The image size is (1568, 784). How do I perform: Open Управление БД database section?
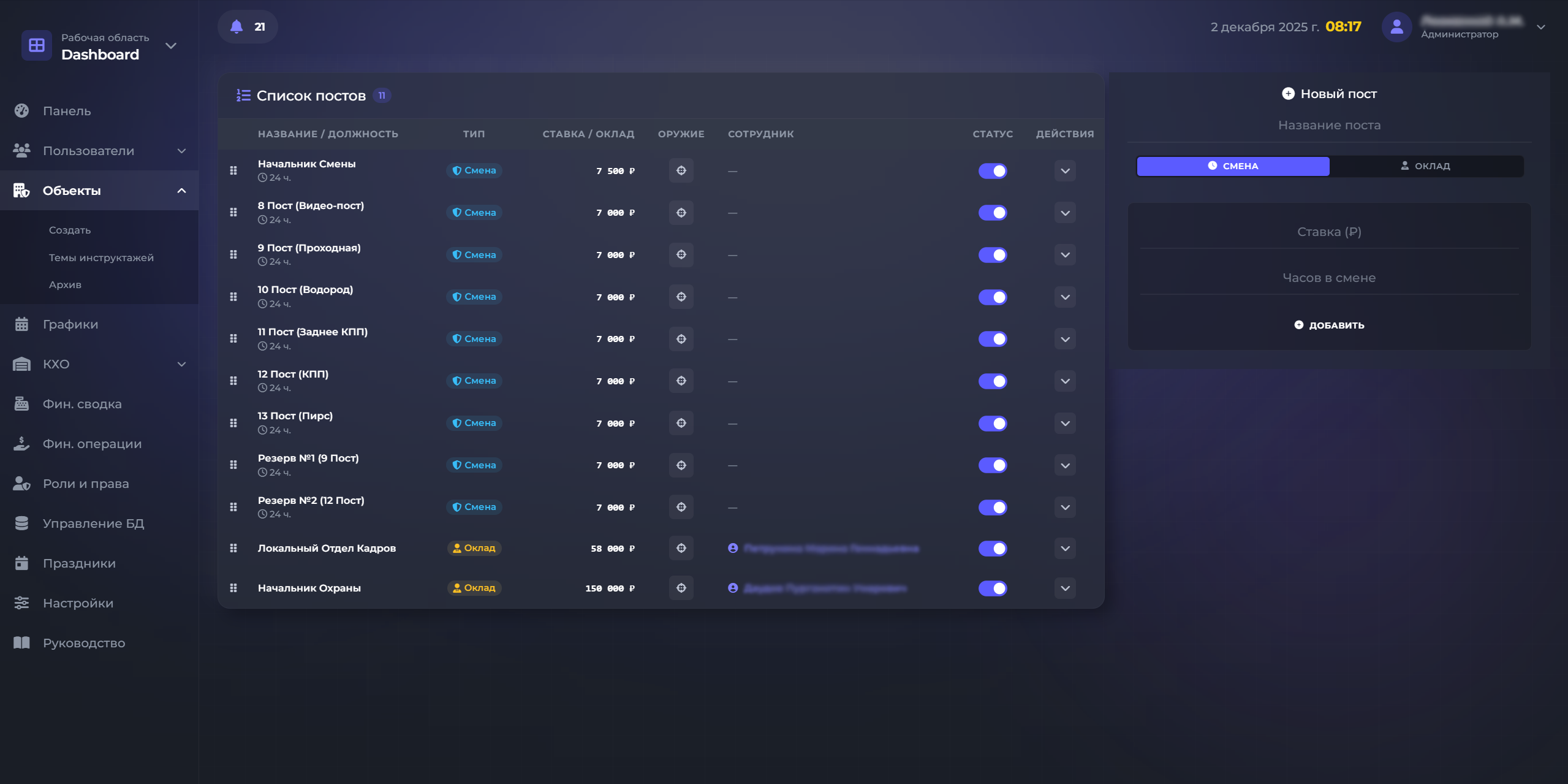(93, 523)
